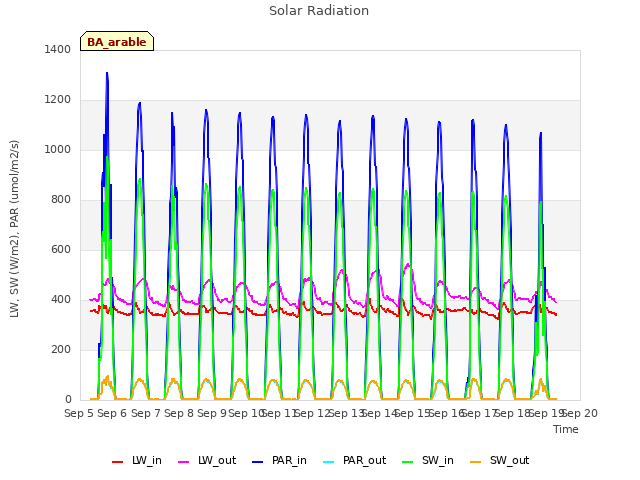
Task: Click the cyan PAR_out legend color marker
Action: pyautogui.click(x=329, y=462)
